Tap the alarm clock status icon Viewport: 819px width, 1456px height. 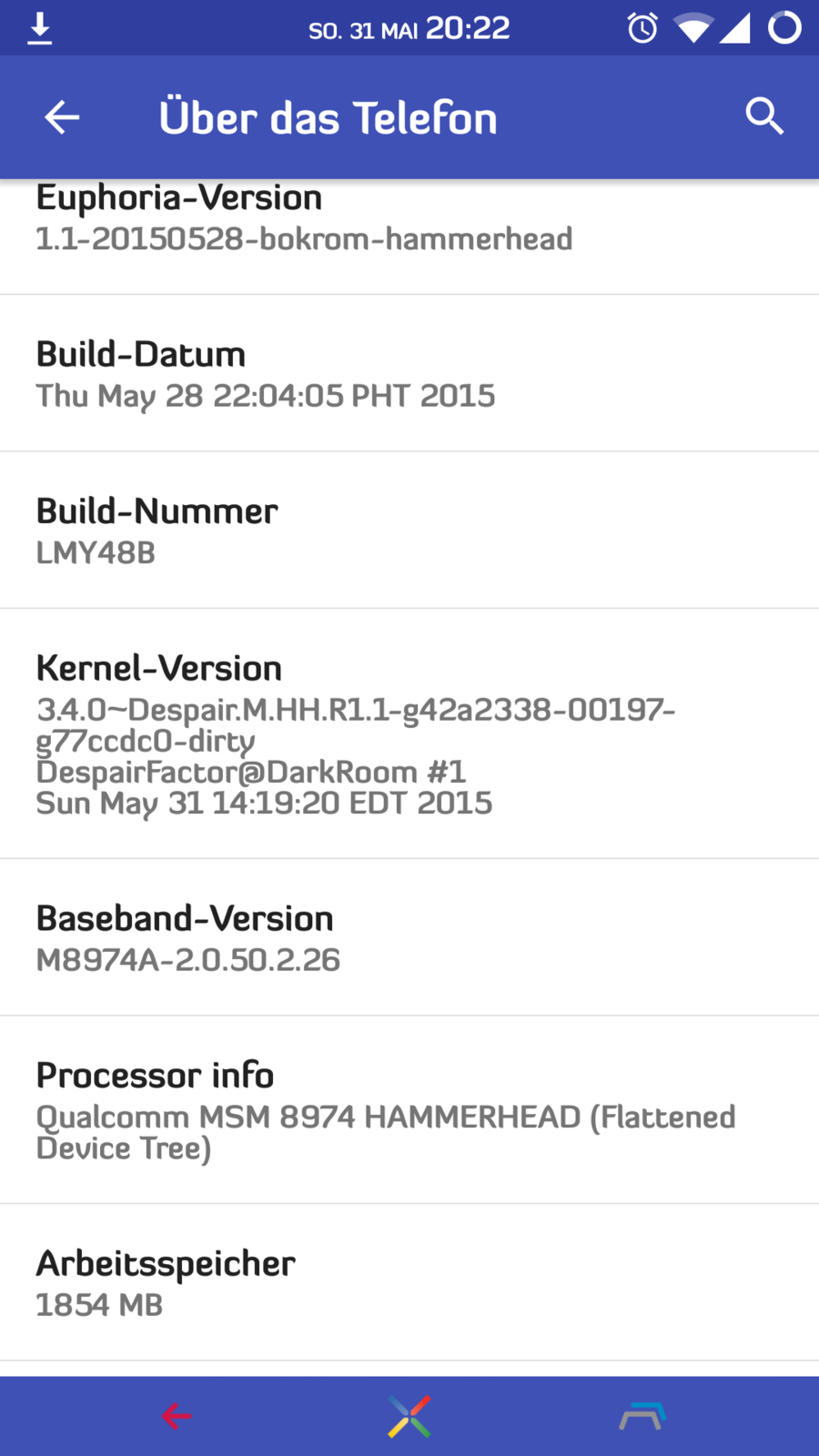point(642,28)
